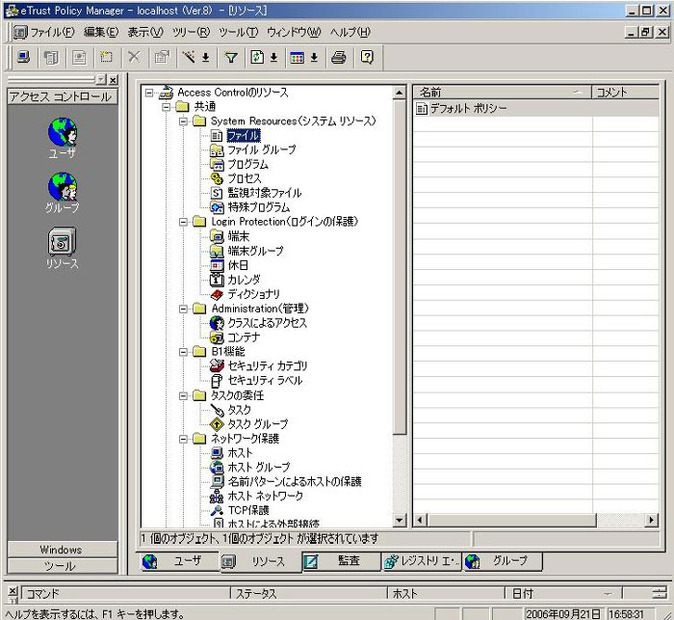Select プログラム tree node
The width and height of the screenshot is (674, 620).
[248, 164]
